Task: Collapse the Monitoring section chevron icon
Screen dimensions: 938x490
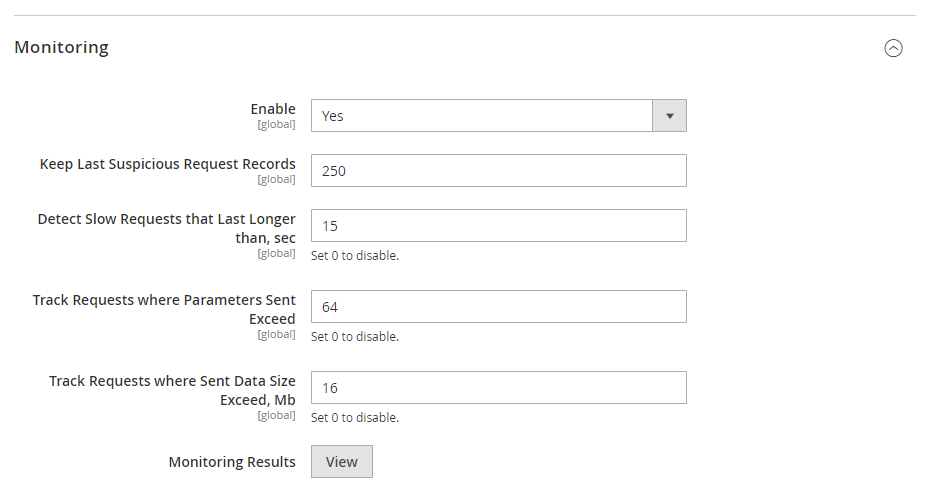Action: [x=893, y=48]
